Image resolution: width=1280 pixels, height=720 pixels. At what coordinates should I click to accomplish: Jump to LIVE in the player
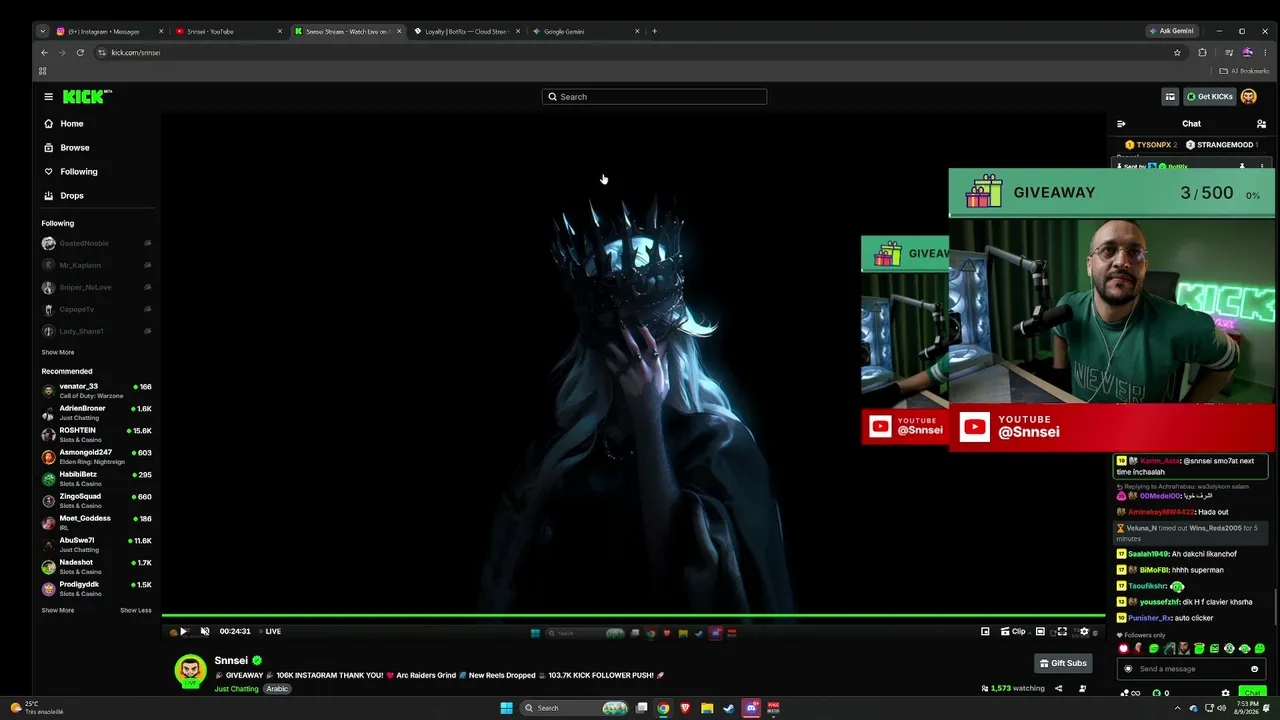(270, 632)
